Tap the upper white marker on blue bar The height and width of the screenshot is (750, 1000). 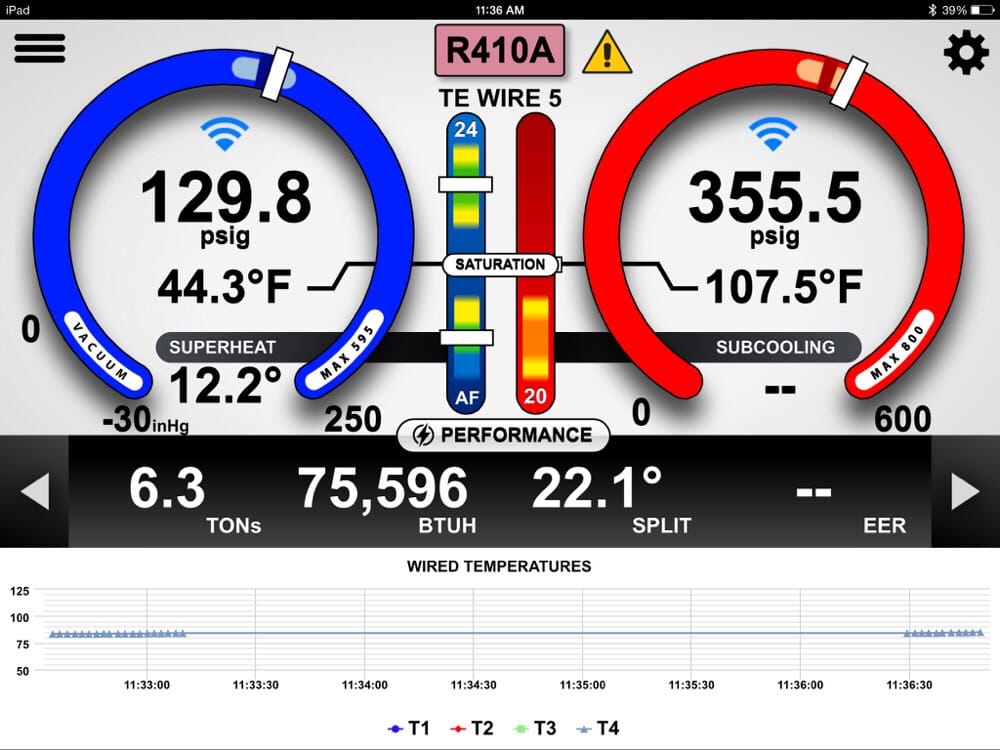coord(465,185)
